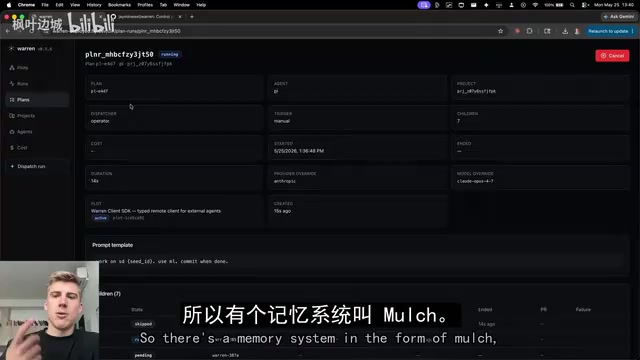
Task: Click the date and time Mon May 25
Action: click(614, 5)
